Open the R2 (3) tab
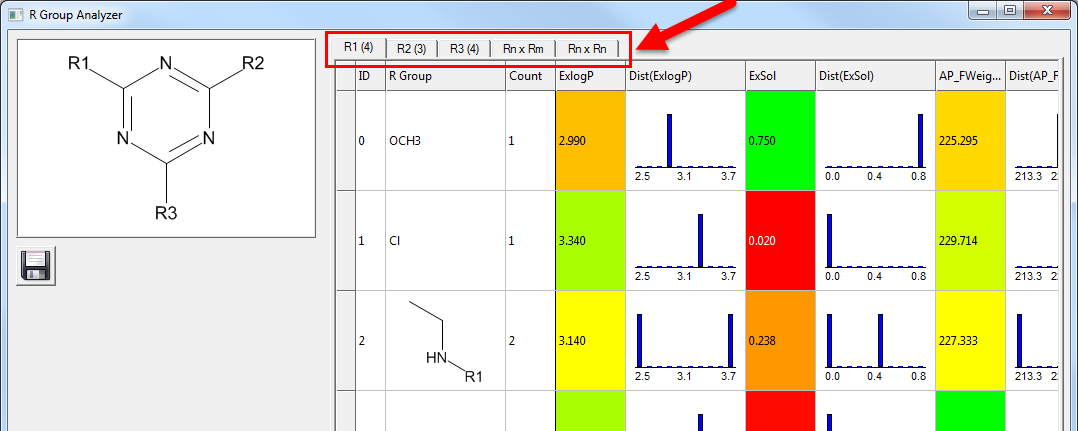This screenshot has width=1078, height=431. pyautogui.click(x=411, y=49)
